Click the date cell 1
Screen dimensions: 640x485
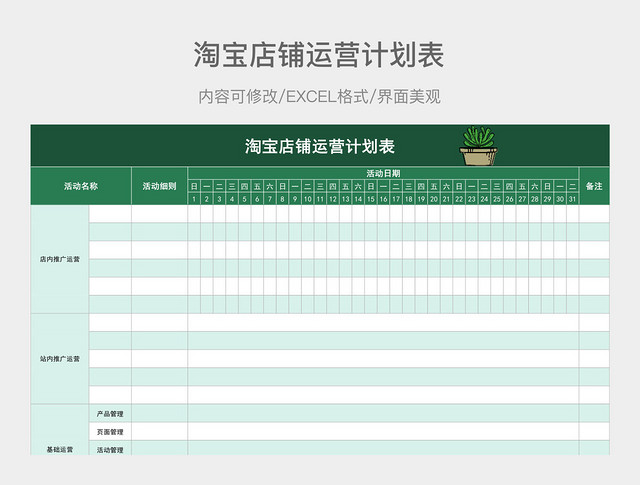tap(194, 199)
